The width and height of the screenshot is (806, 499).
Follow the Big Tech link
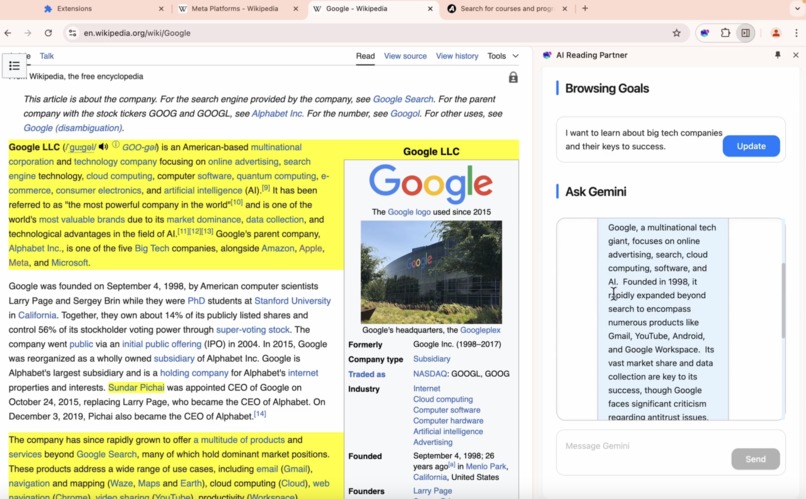click(x=152, y=248)
